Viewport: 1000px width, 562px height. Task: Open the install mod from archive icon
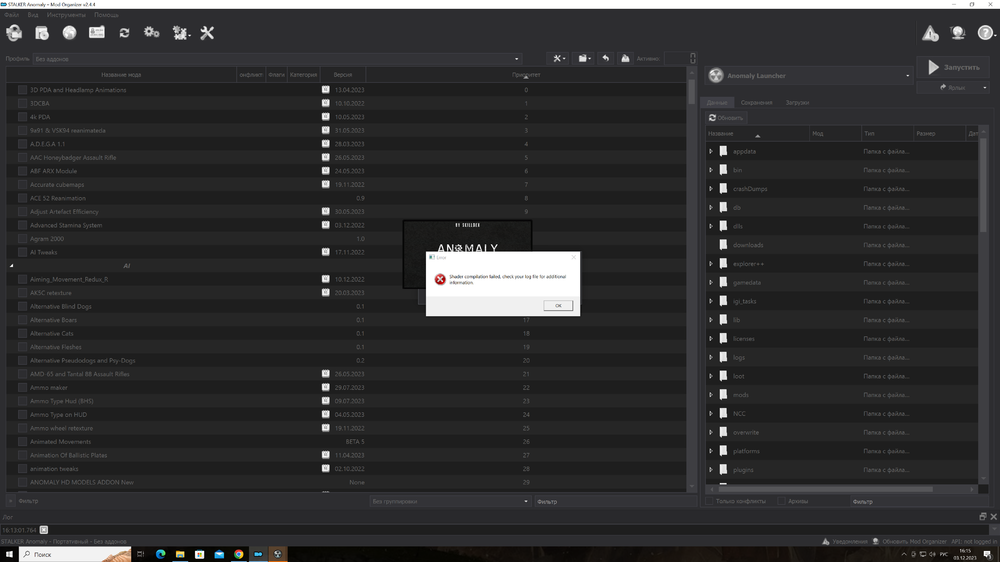(x=41, y=33)
